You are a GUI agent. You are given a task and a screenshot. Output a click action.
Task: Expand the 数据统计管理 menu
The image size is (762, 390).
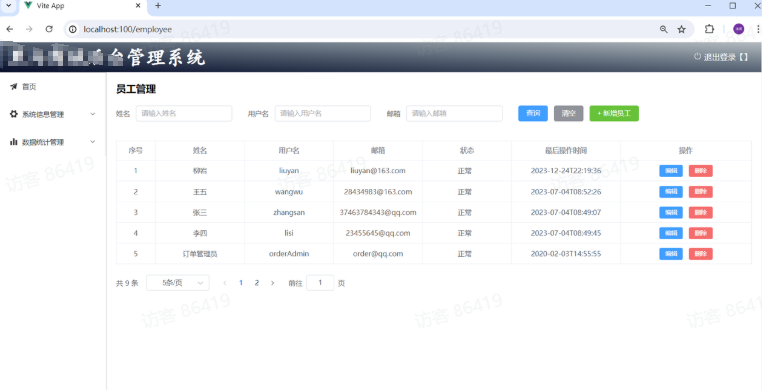point(52,142)
